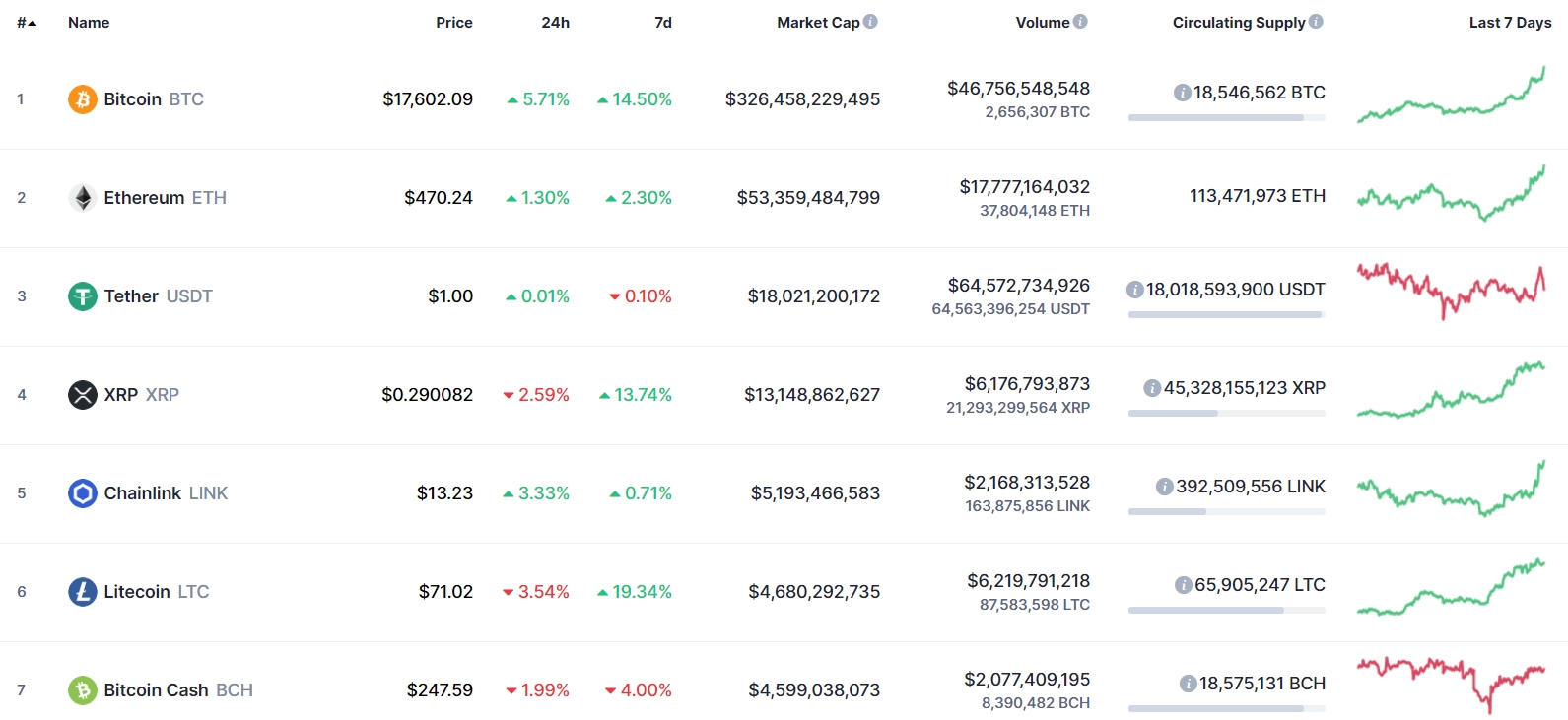Open the Circulating Supply info tooltip icon
This screenshot has height=720, width=1568.
coord(1316,21)
